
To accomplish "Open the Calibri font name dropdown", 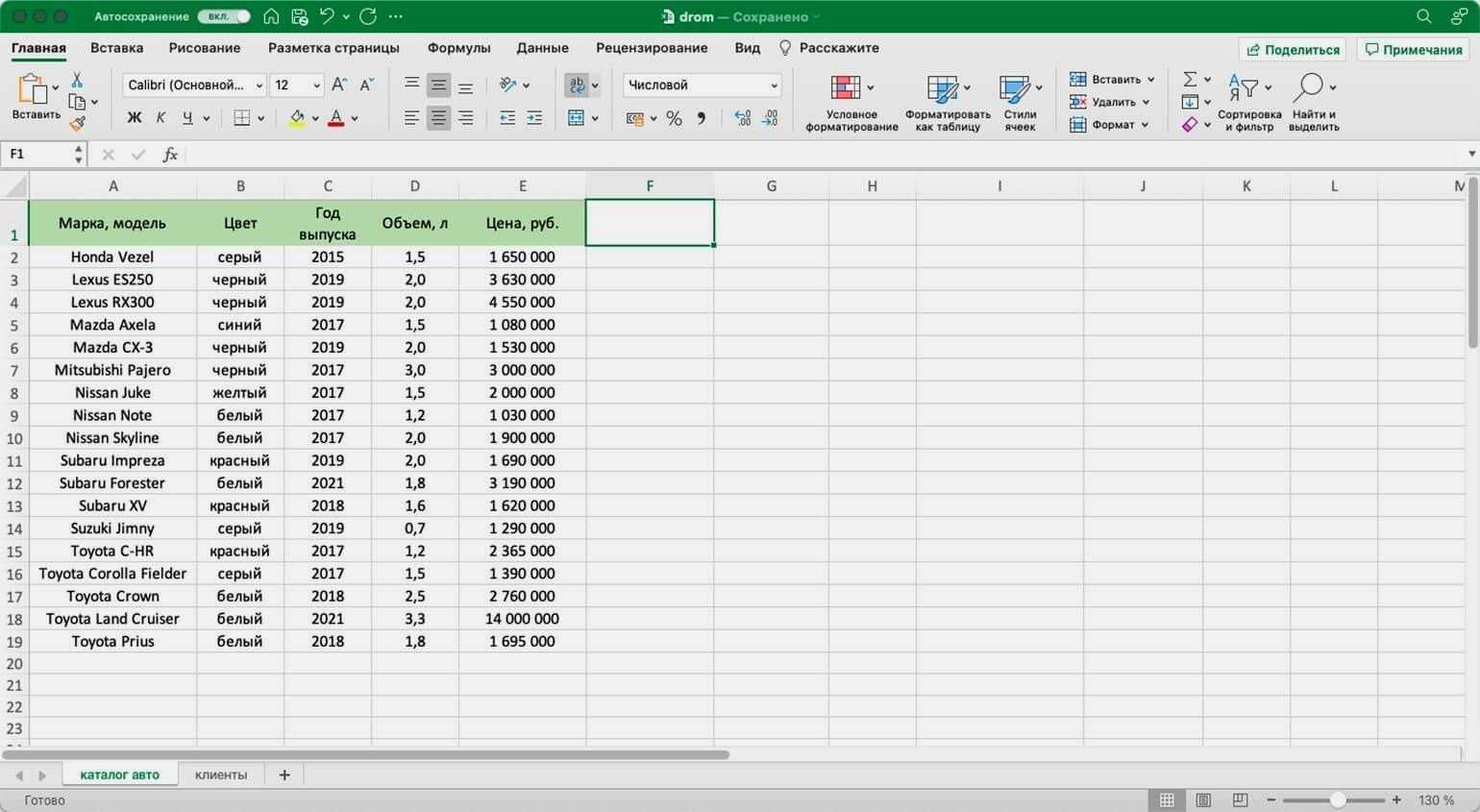I will click(x=194, y=86).
